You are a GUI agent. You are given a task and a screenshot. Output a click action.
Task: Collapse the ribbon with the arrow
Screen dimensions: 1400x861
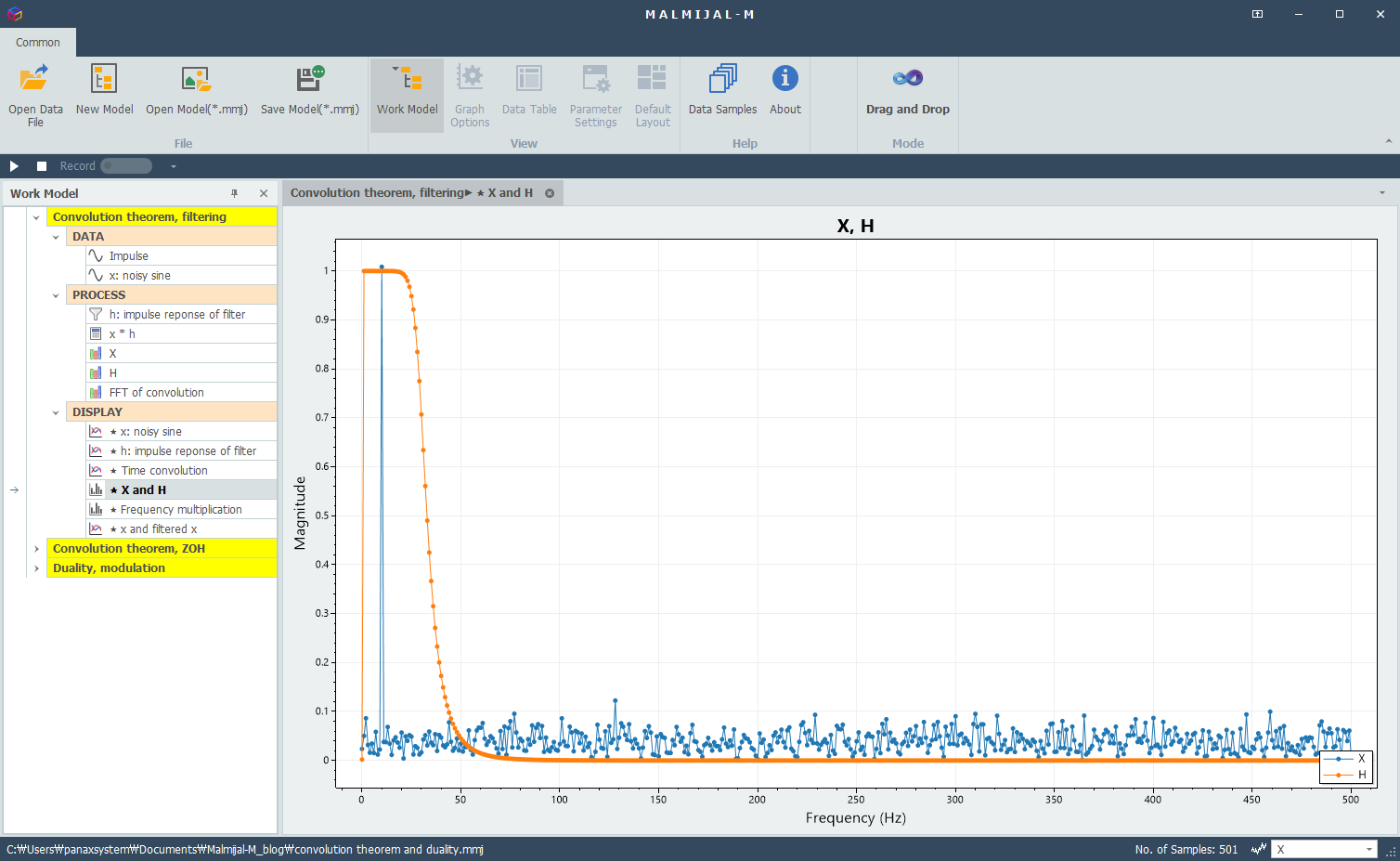pos(1389,141)
